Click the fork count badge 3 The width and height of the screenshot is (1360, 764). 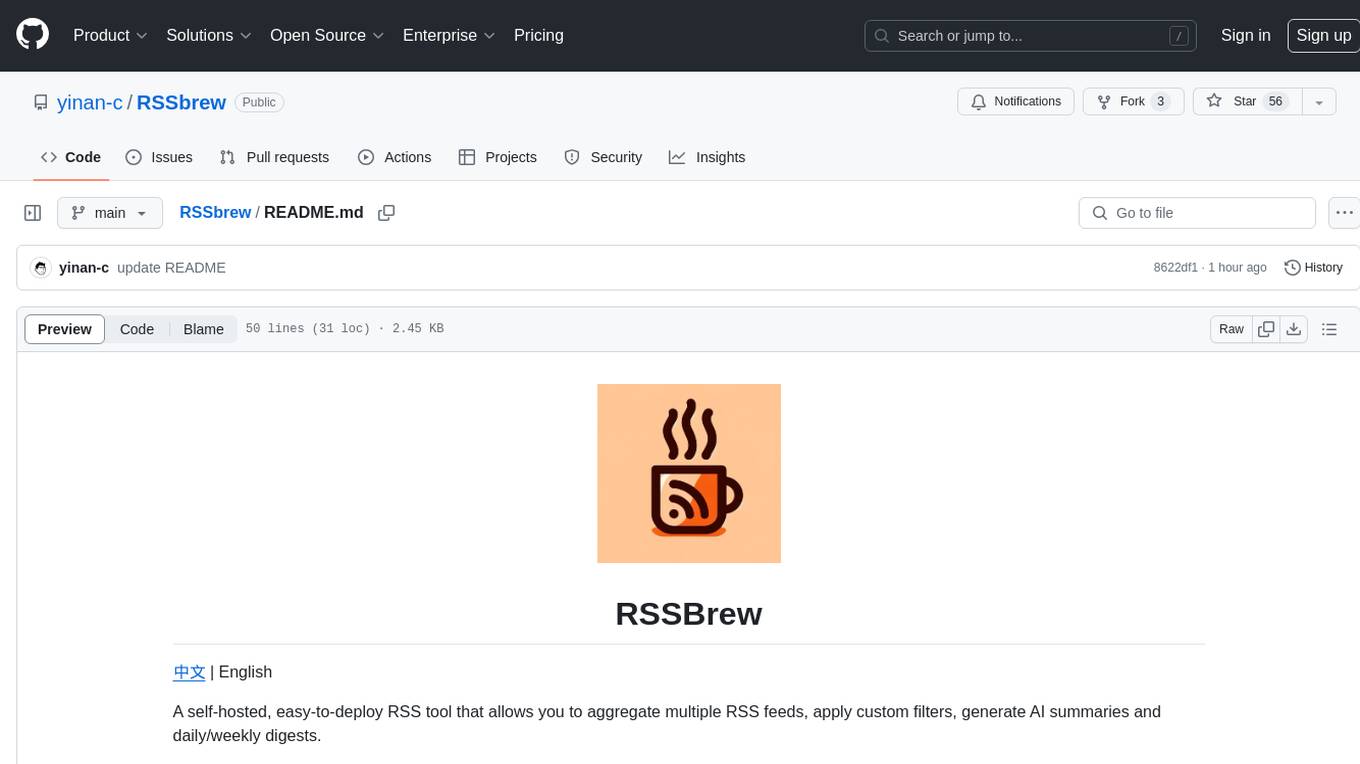tap(1160, 102)
